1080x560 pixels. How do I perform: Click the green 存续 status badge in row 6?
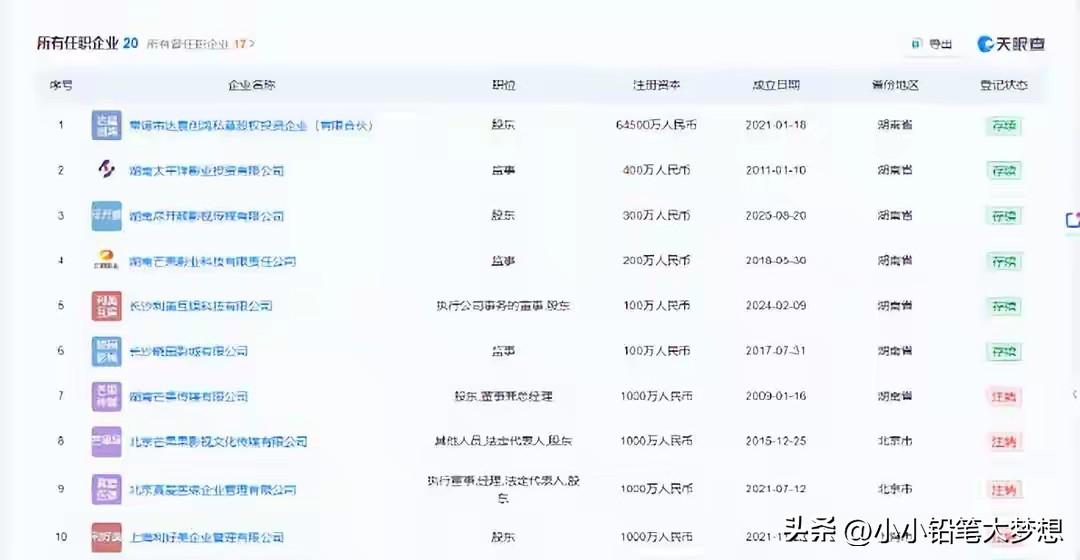click(x=1004, y=351)
